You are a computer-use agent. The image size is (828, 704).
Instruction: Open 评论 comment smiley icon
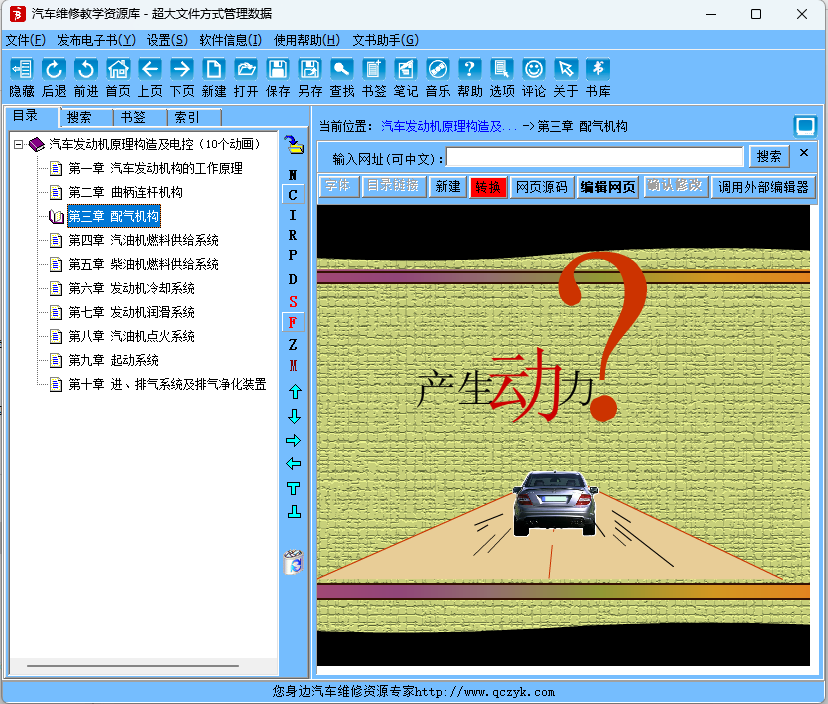click(x=534, y=69)
